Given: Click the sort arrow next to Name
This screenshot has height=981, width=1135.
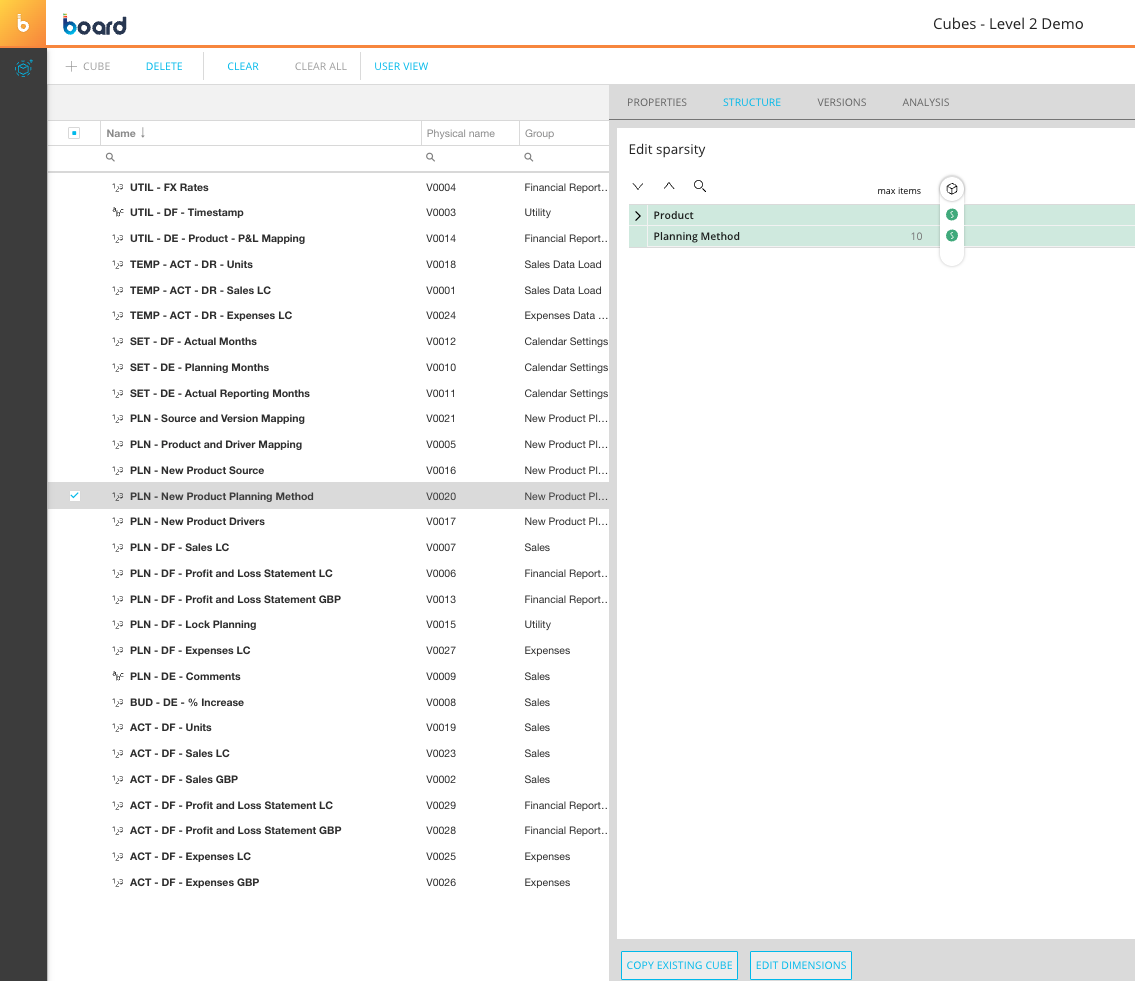Looking at the screenshot, I should click(x=143, y=132).
